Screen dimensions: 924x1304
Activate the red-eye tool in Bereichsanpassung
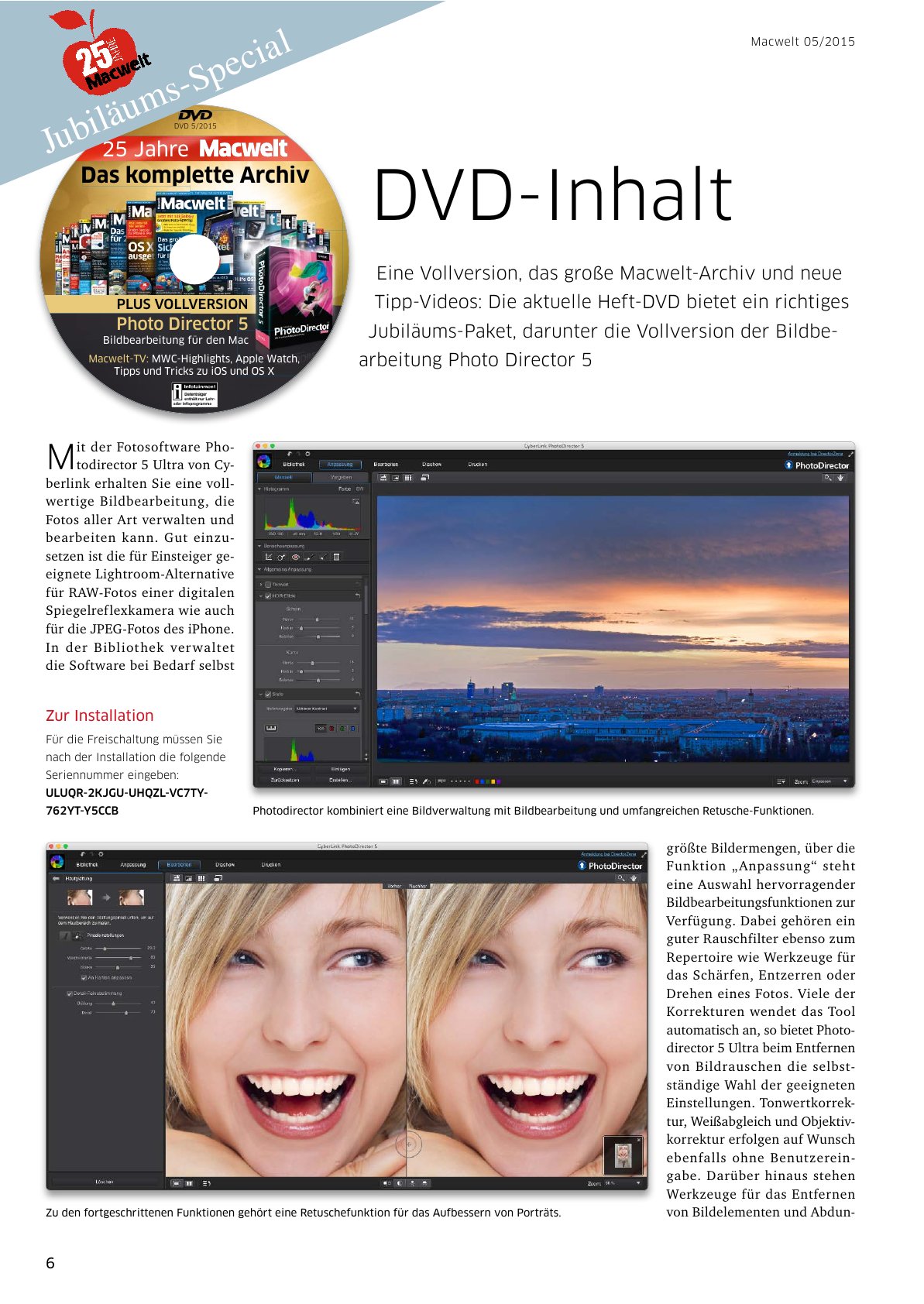296,557
